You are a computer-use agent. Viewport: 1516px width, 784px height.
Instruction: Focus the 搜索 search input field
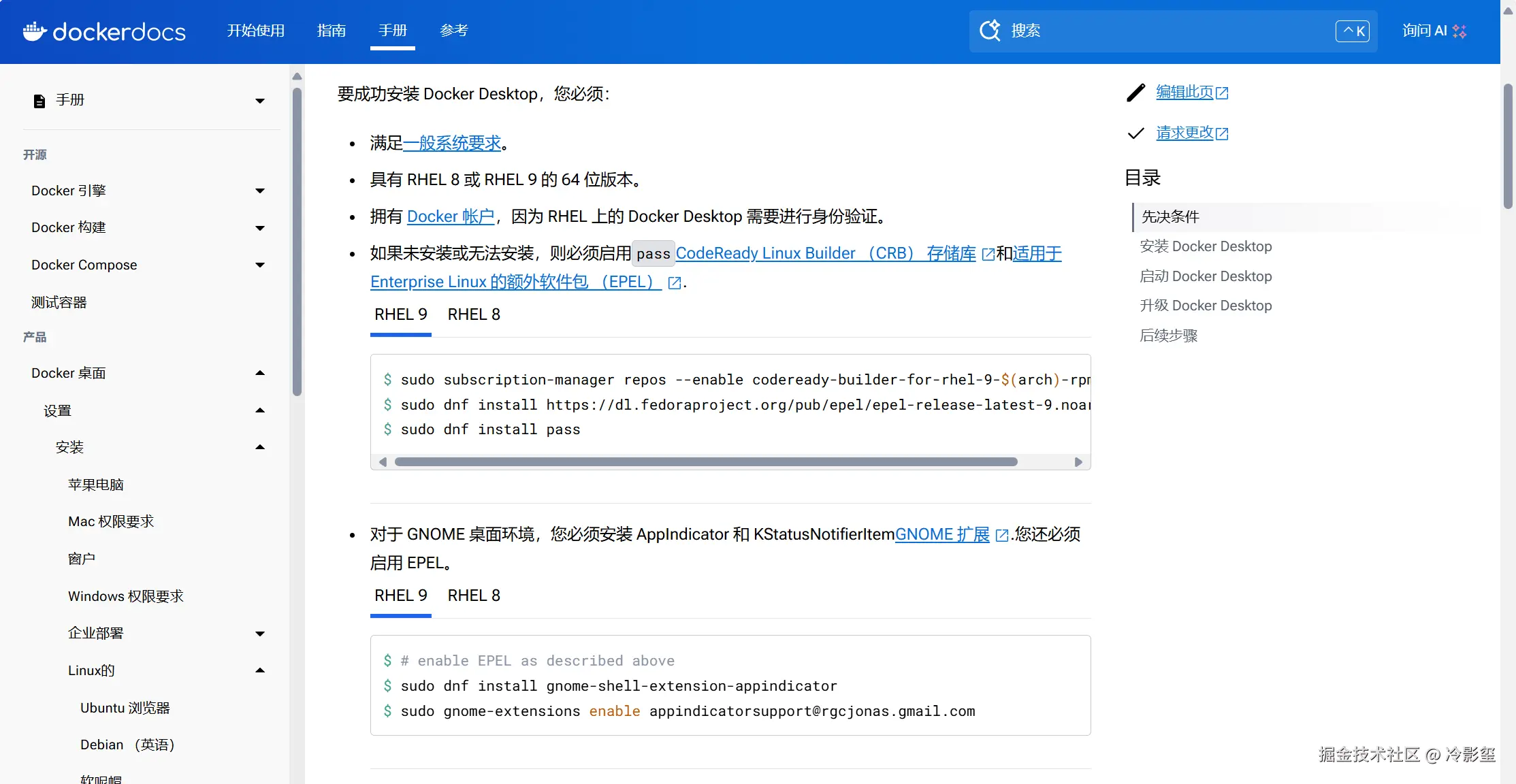pos(1157,31)
